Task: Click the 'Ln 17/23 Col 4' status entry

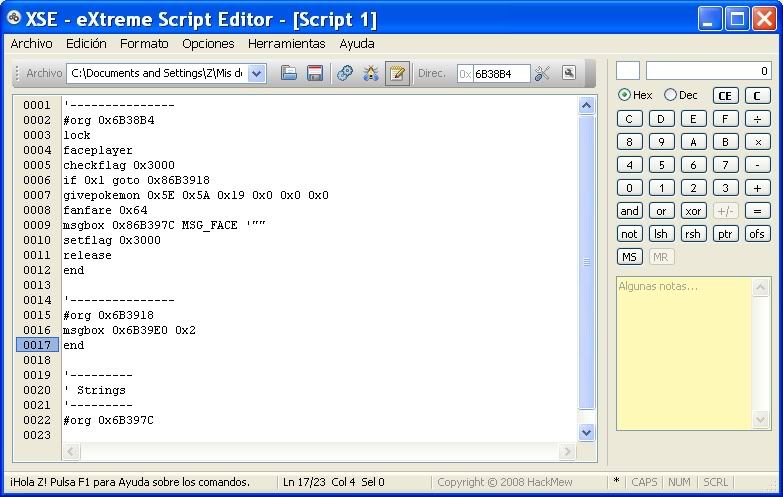Action: coord(334,482)
